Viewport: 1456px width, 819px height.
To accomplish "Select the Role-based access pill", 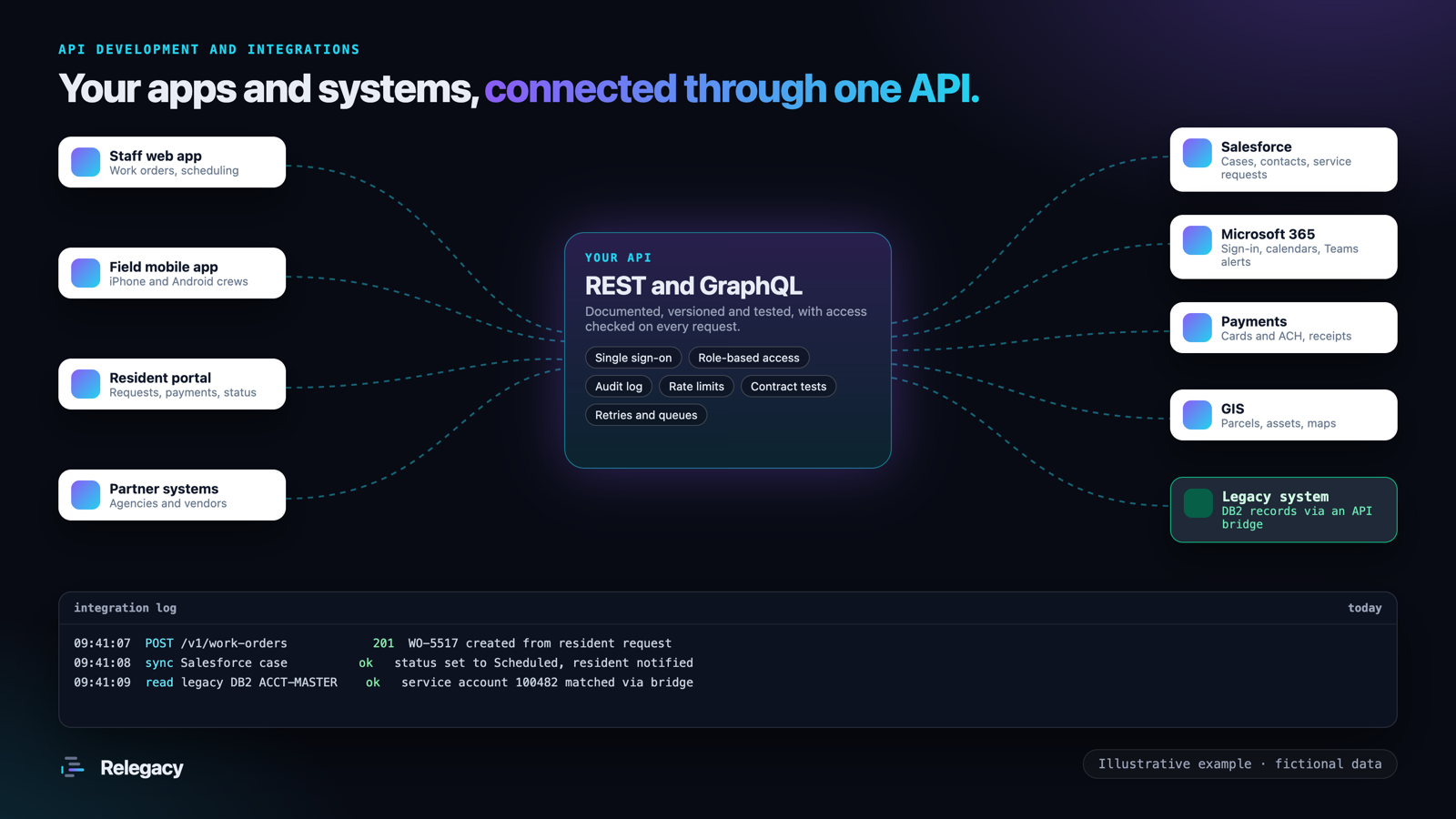I will click(x=749, y=358).
